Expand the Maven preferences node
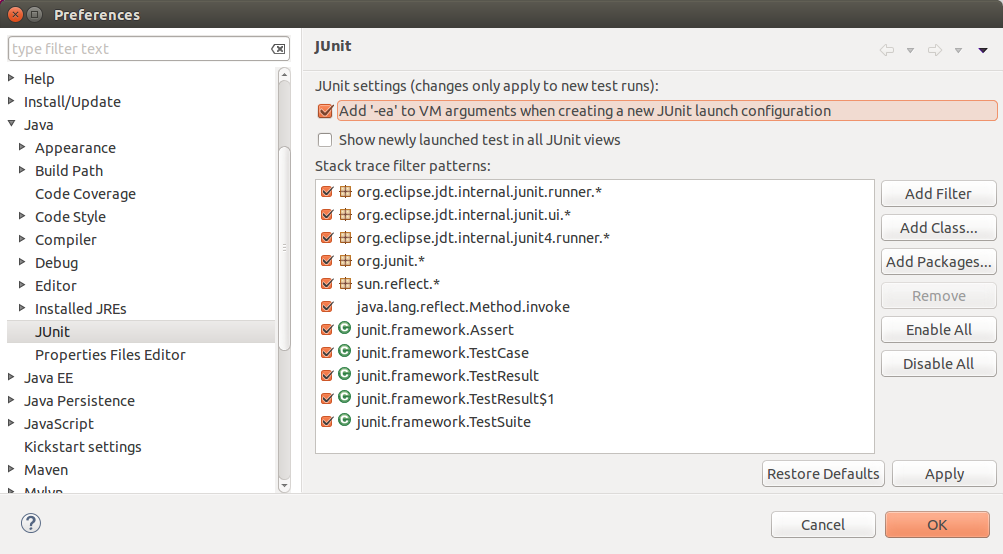 point(12,469)
